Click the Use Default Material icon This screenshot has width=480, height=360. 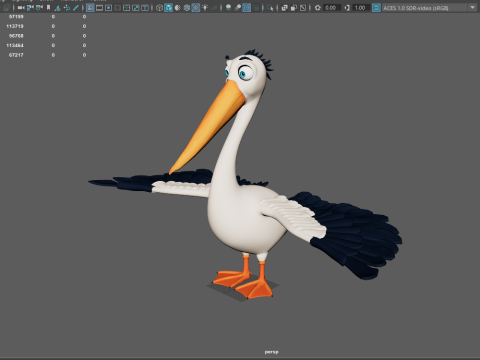coord(178,7)
